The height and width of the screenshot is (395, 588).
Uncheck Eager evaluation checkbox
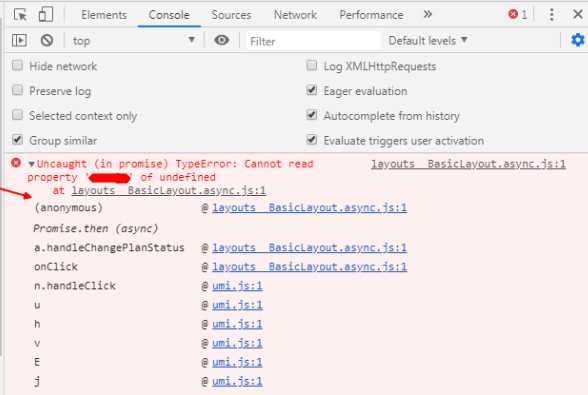[x=311, y=90]
